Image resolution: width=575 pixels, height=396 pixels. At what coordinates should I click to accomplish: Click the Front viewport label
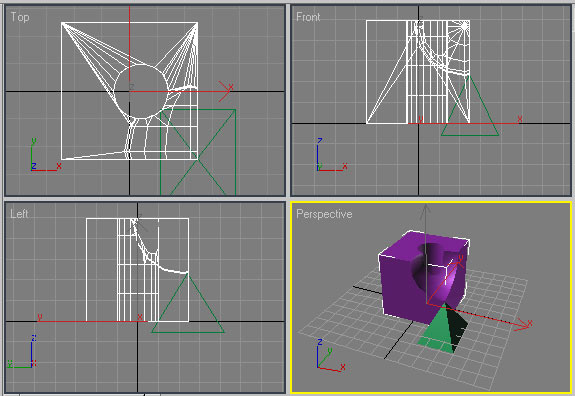tap(308, 17)
